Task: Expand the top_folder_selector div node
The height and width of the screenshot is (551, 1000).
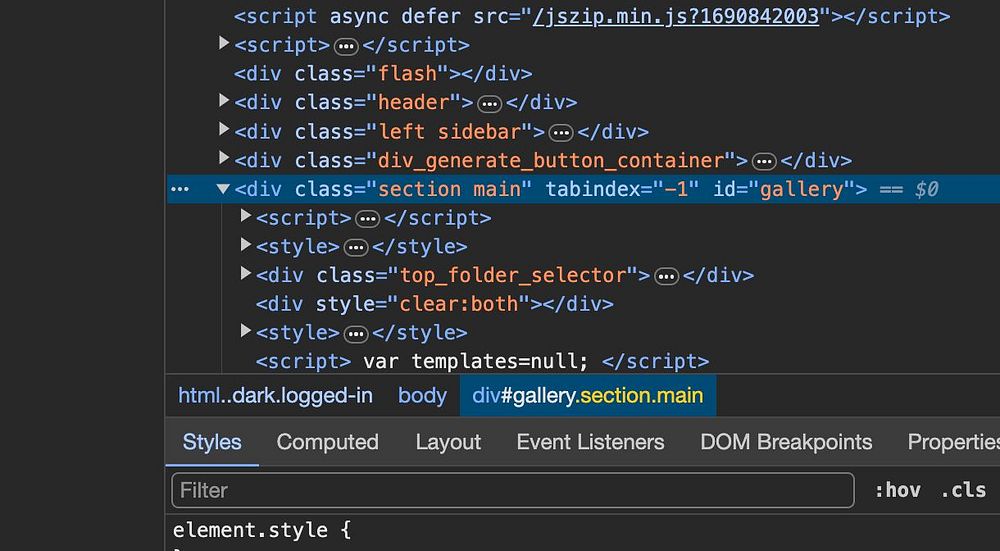Action: [246, 273]
